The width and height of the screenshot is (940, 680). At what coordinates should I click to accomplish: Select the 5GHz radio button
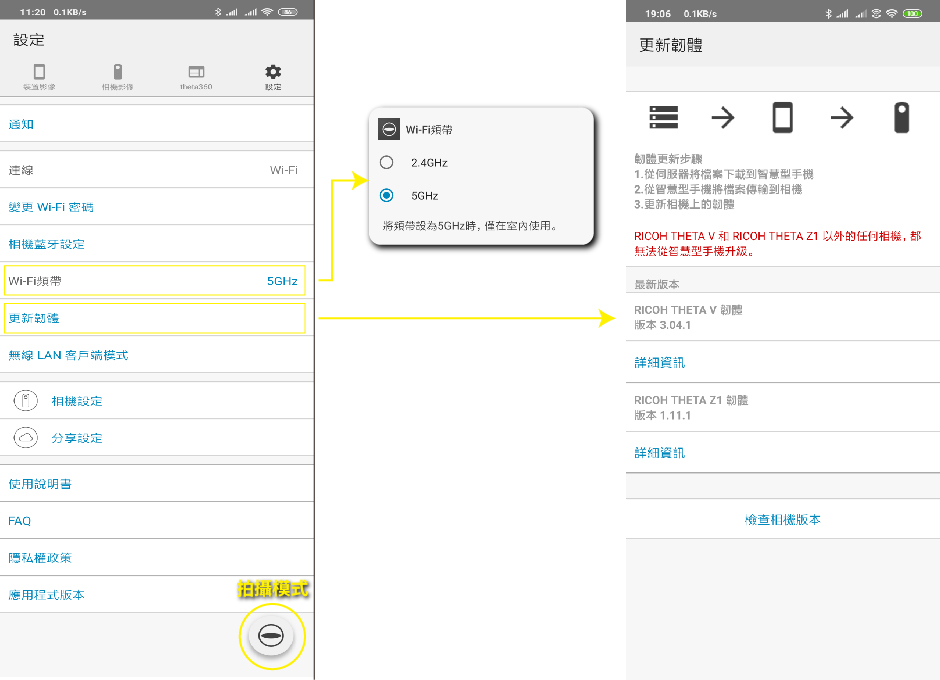386,196
